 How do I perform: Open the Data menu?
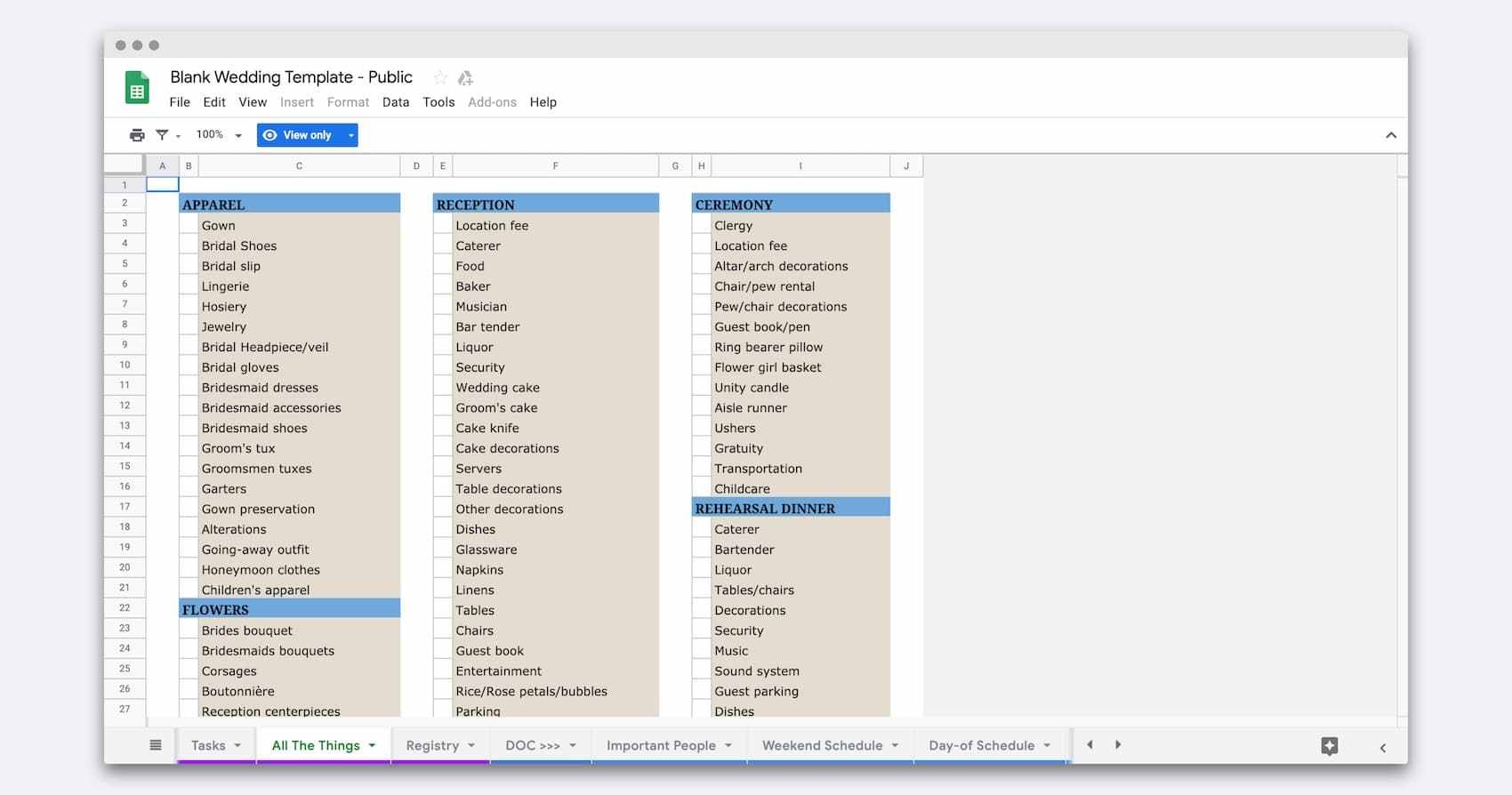click(x=396, y=102)
